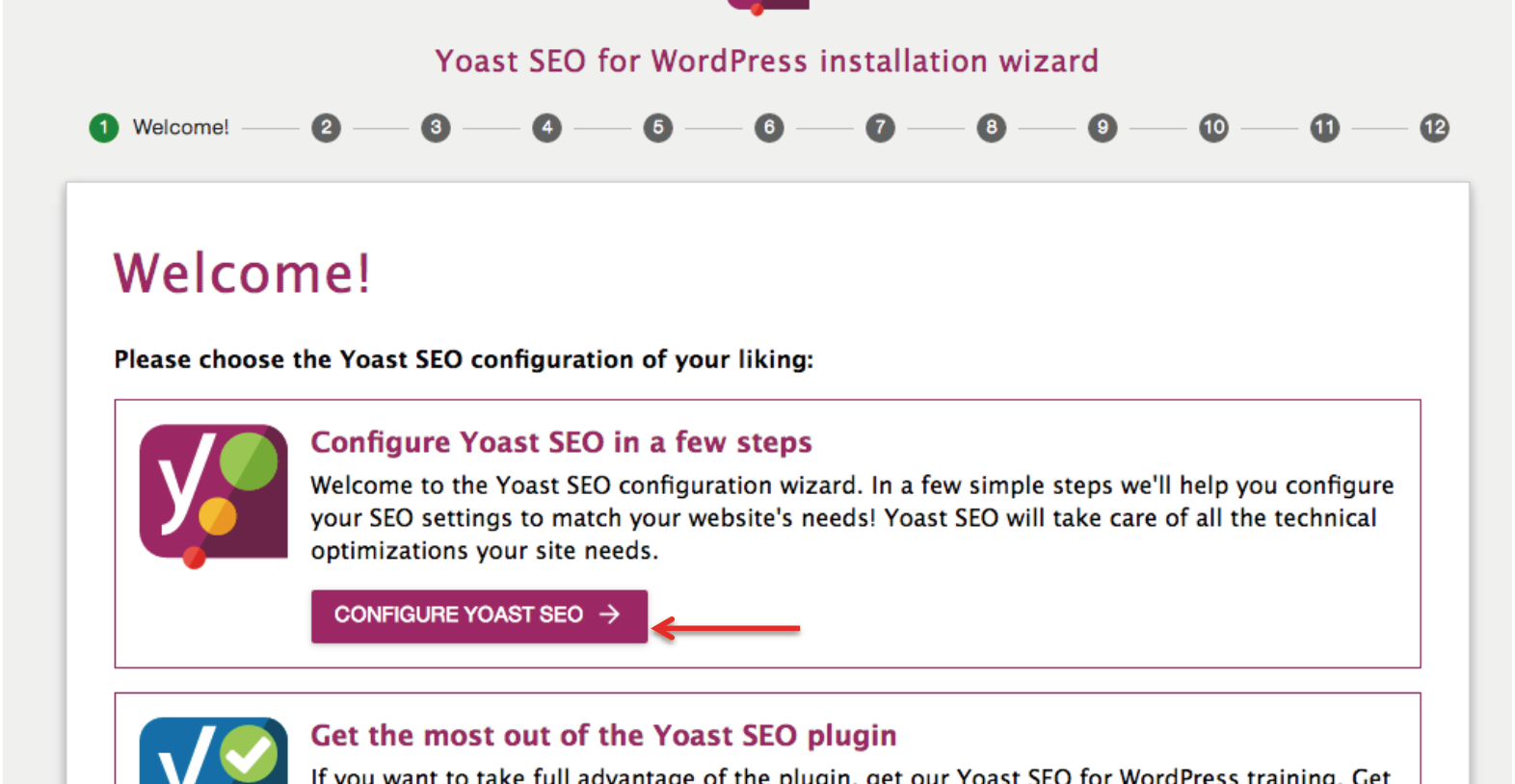Go to final wizard step 12
Viewport: 1515px width, 784px height.
1433,127
